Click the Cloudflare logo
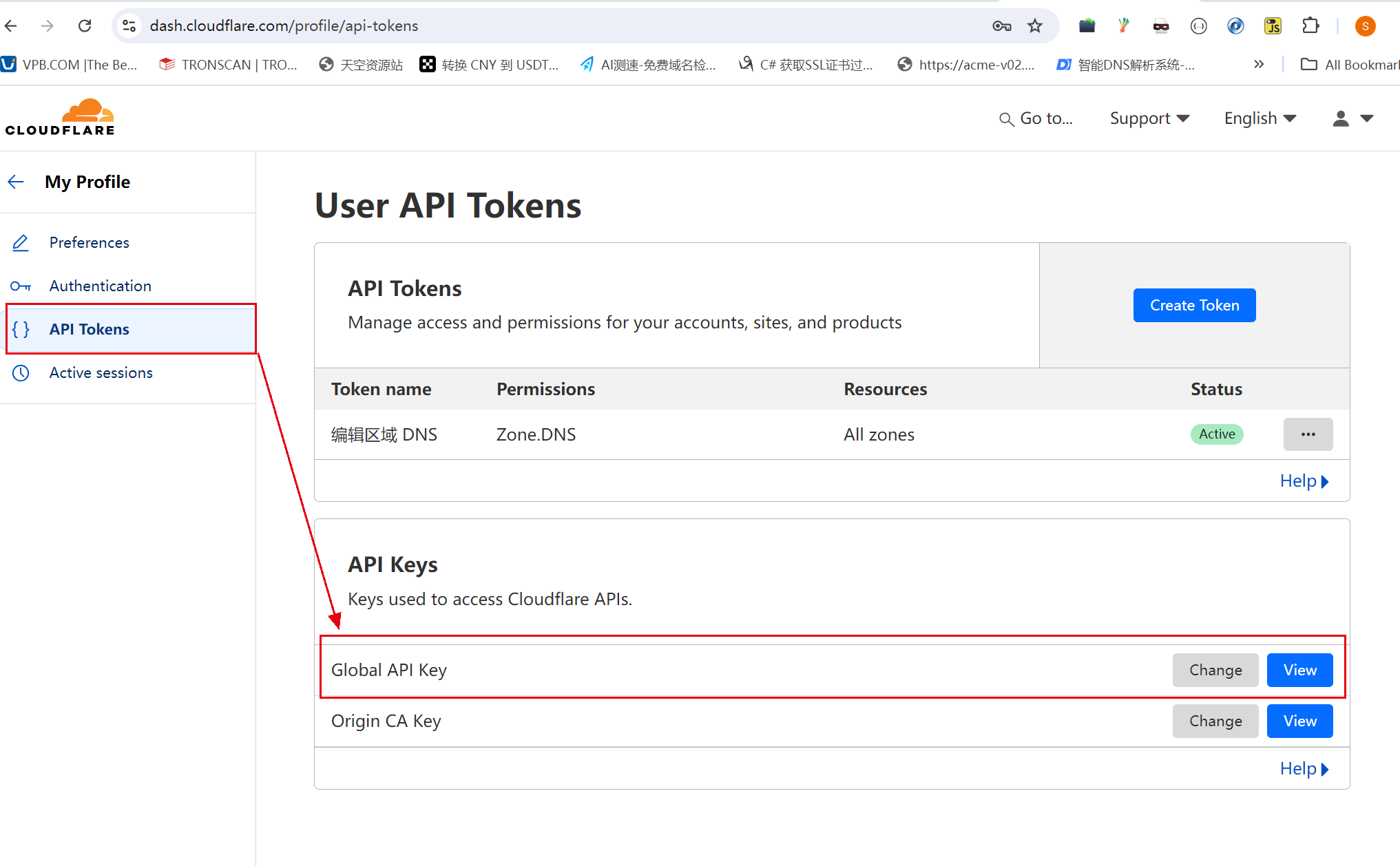This screenshot has width=1400, height=866. tap(60, 116)
